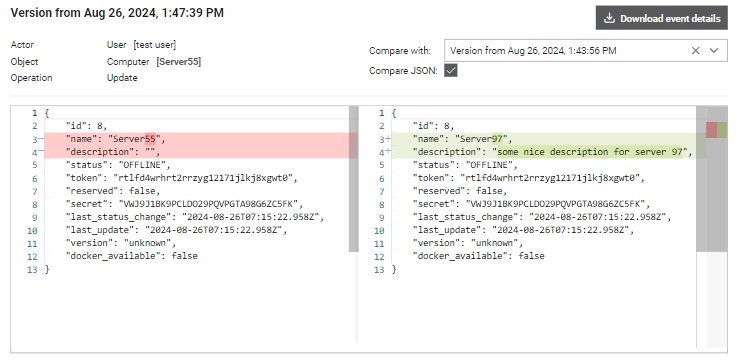Click the "some nice description for server 97" text
Image resolution: width=737 pixels, height=363 pixels.
coord(590,152)
